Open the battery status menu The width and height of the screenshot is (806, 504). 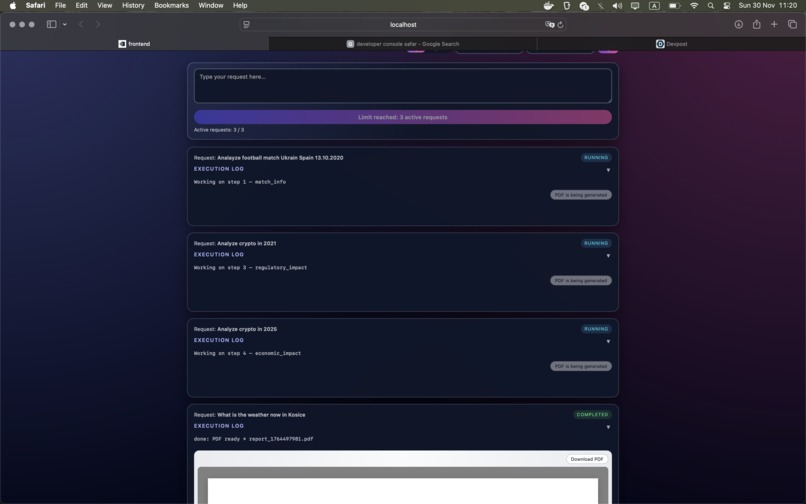pyautogui.click(x=674, y=6)
